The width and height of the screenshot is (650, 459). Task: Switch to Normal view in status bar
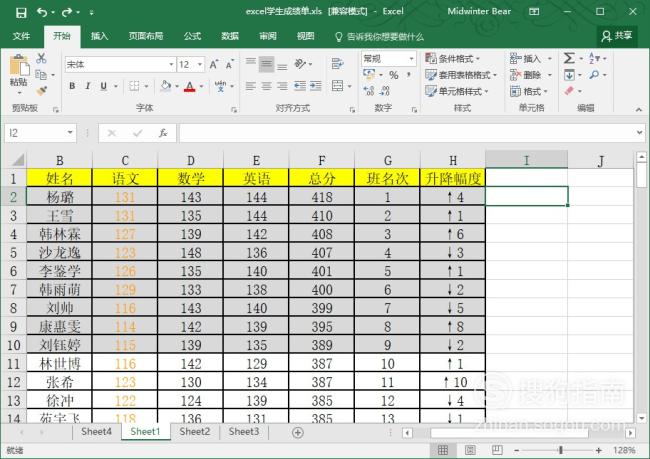pyautogui.click(x=443, y=450)
